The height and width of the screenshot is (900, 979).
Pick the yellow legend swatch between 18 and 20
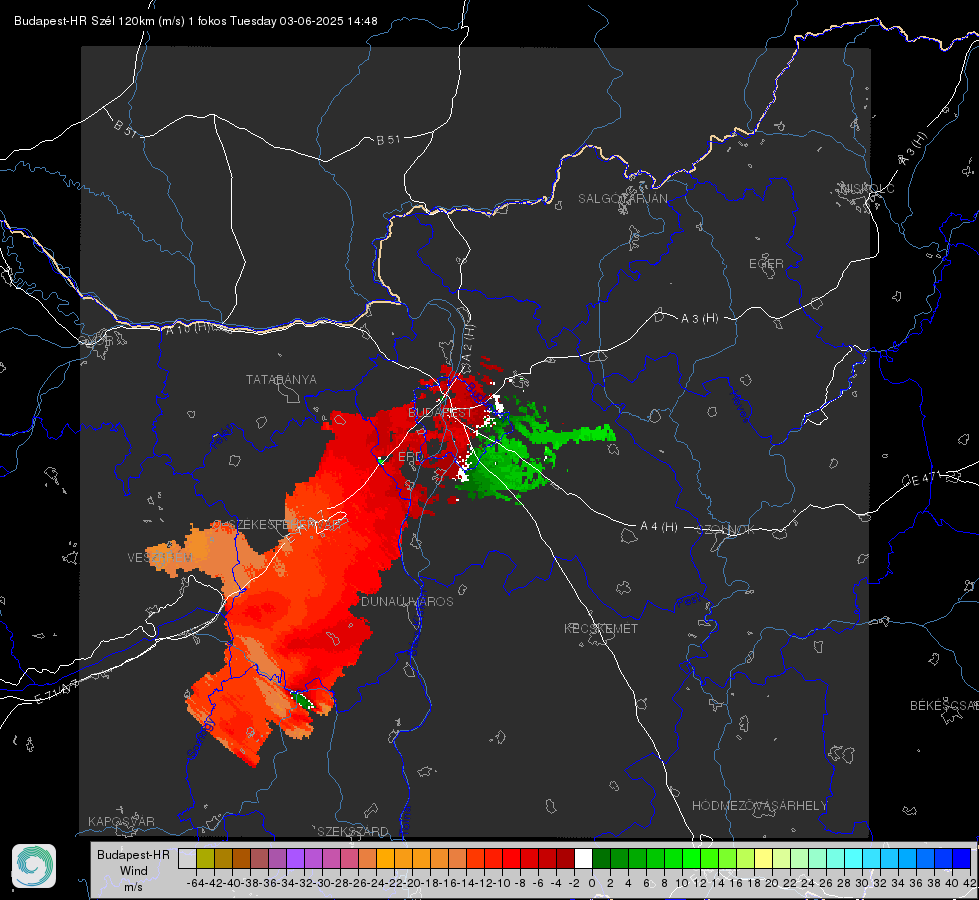click(763, 858)
